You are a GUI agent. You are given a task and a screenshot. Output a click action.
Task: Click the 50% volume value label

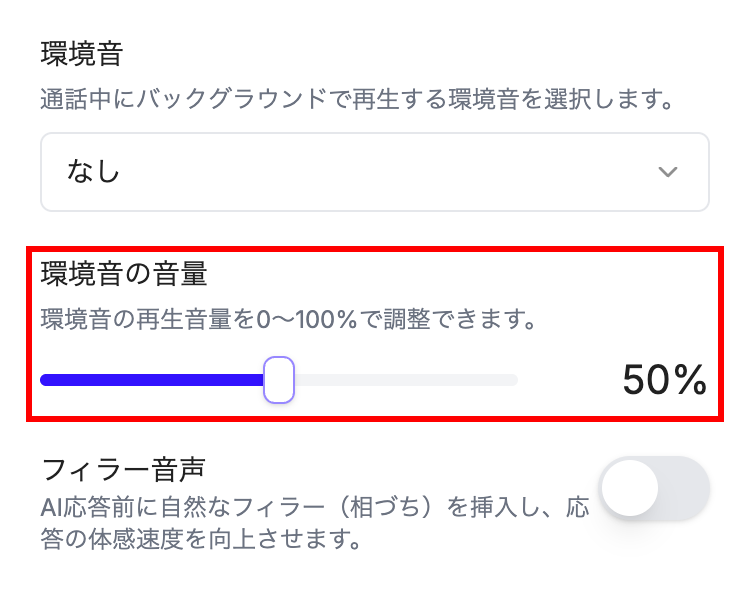pyautogui.click(x=664, y=380)
